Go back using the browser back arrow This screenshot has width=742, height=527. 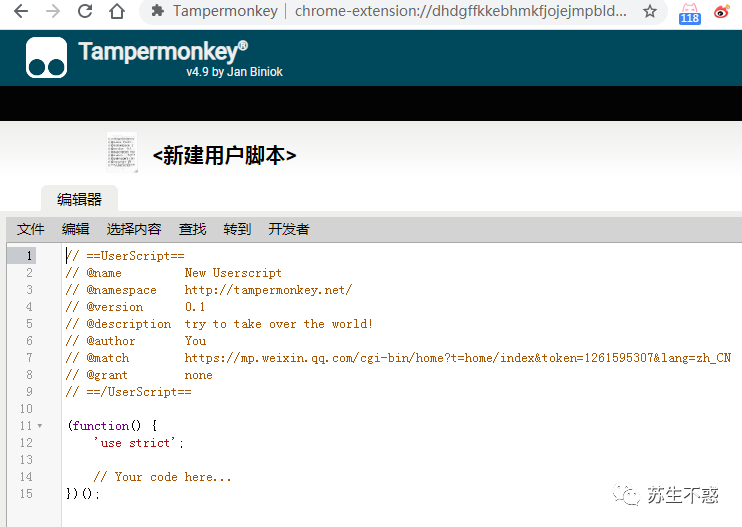pyautogui.click(x=21, y=11)
